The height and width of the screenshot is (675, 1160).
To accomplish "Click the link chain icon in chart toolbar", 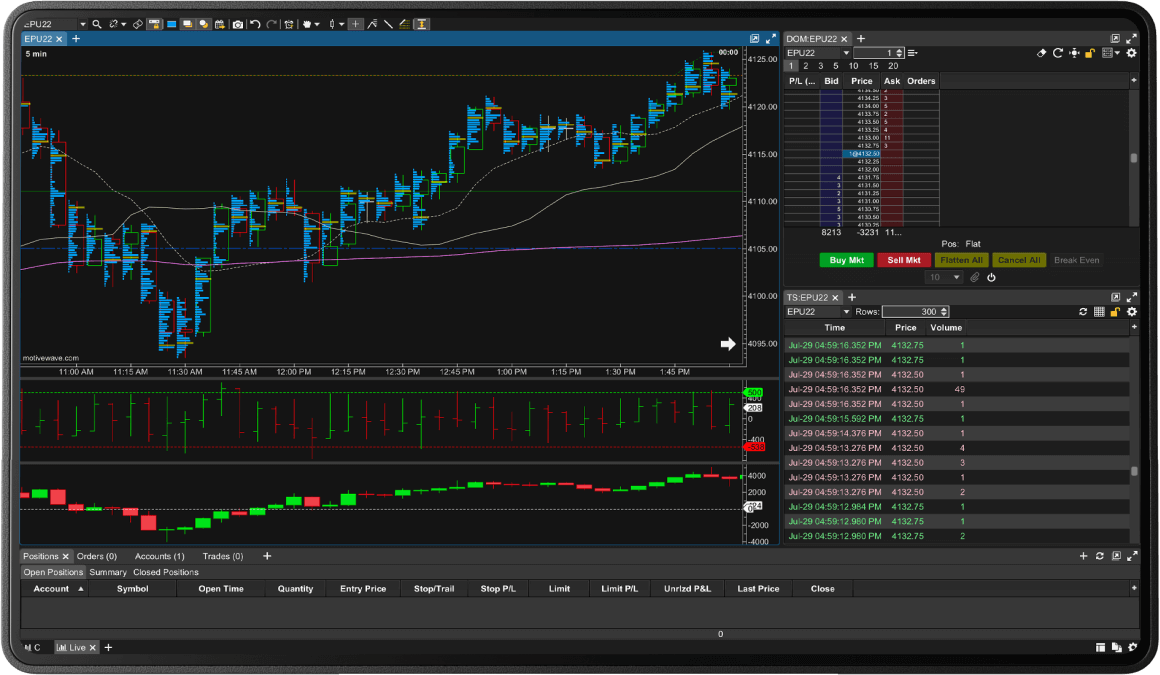I will click(x=113, y=24).
